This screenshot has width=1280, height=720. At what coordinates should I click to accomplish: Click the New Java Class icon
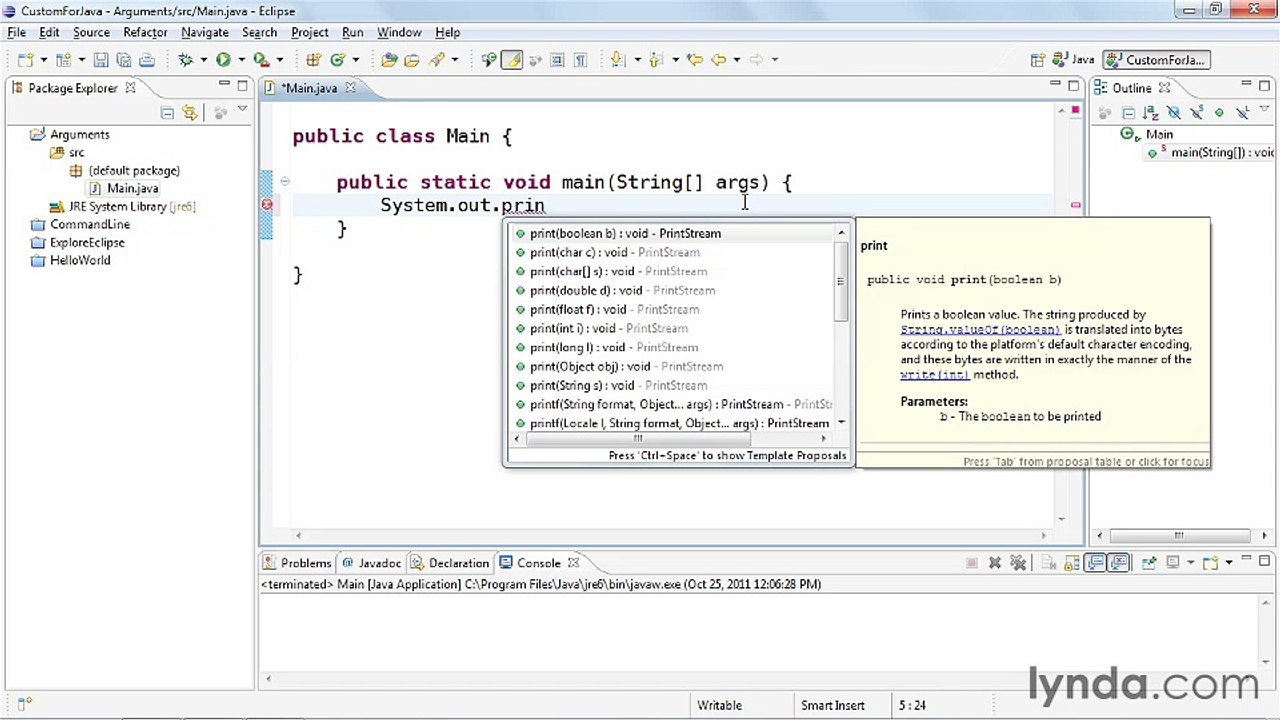[337, 60]
